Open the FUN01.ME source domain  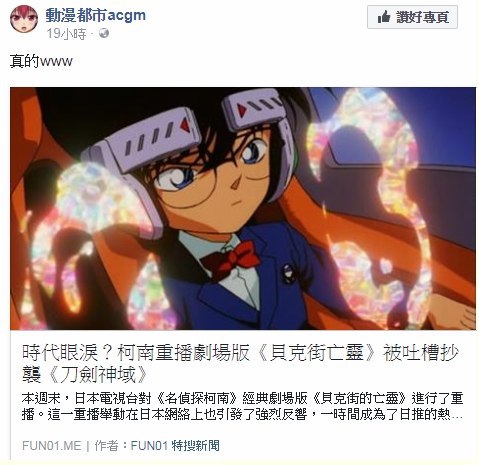52,446
